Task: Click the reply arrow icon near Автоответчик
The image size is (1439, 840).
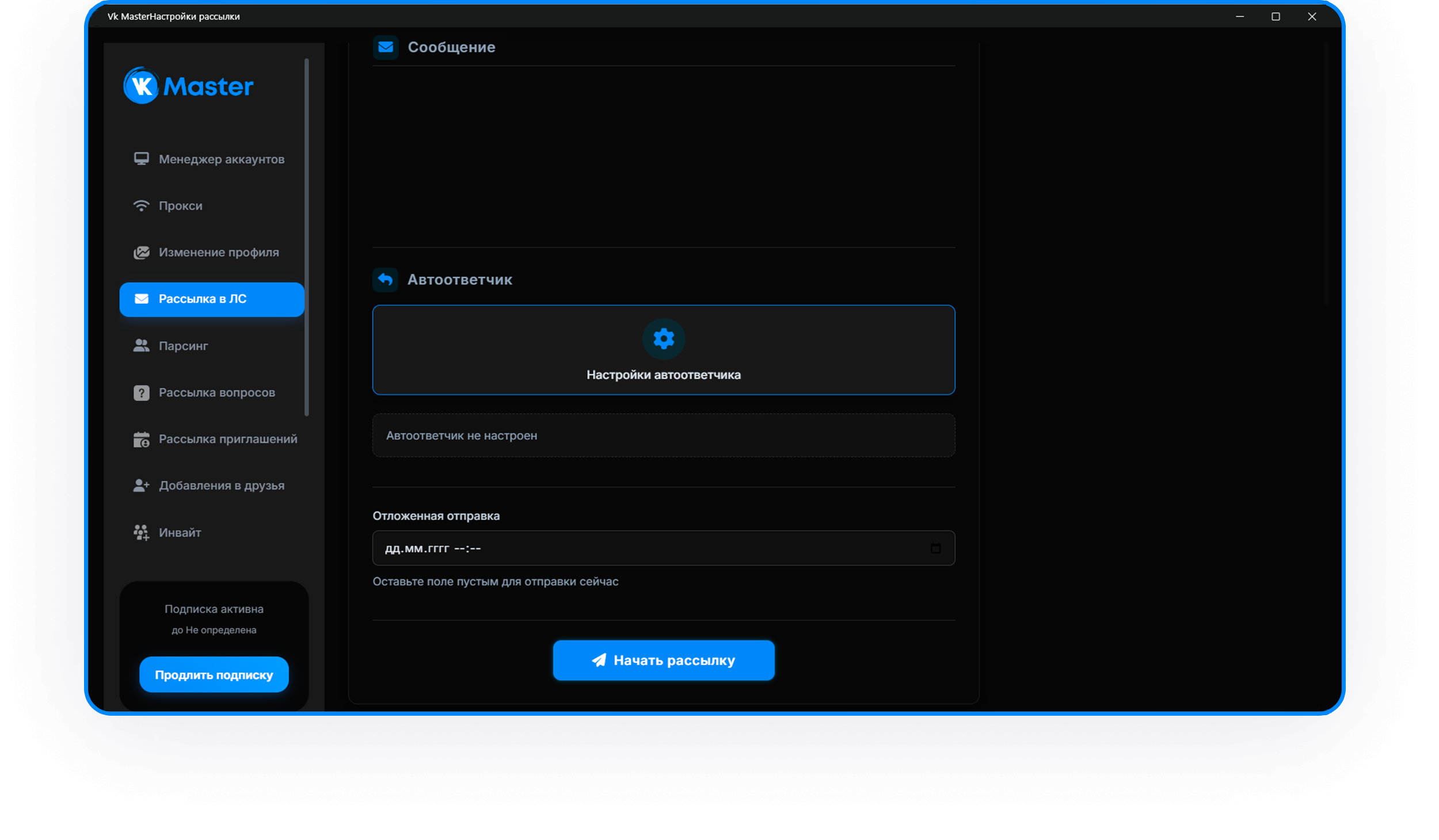Action: (385, 280)
